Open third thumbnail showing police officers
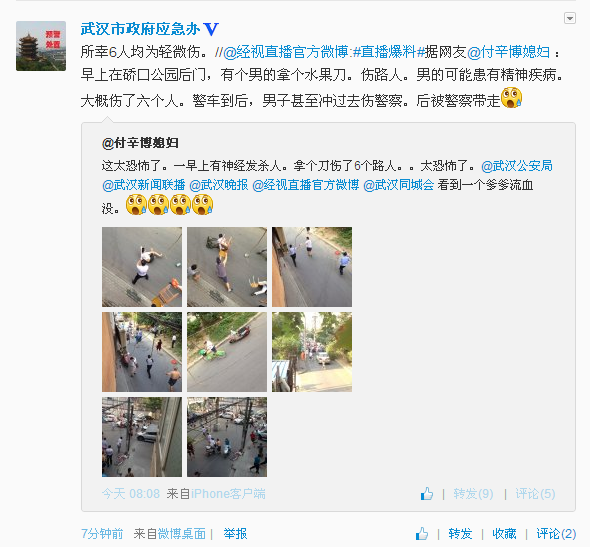Screen dimensions: 590x547 pos(312,267)
